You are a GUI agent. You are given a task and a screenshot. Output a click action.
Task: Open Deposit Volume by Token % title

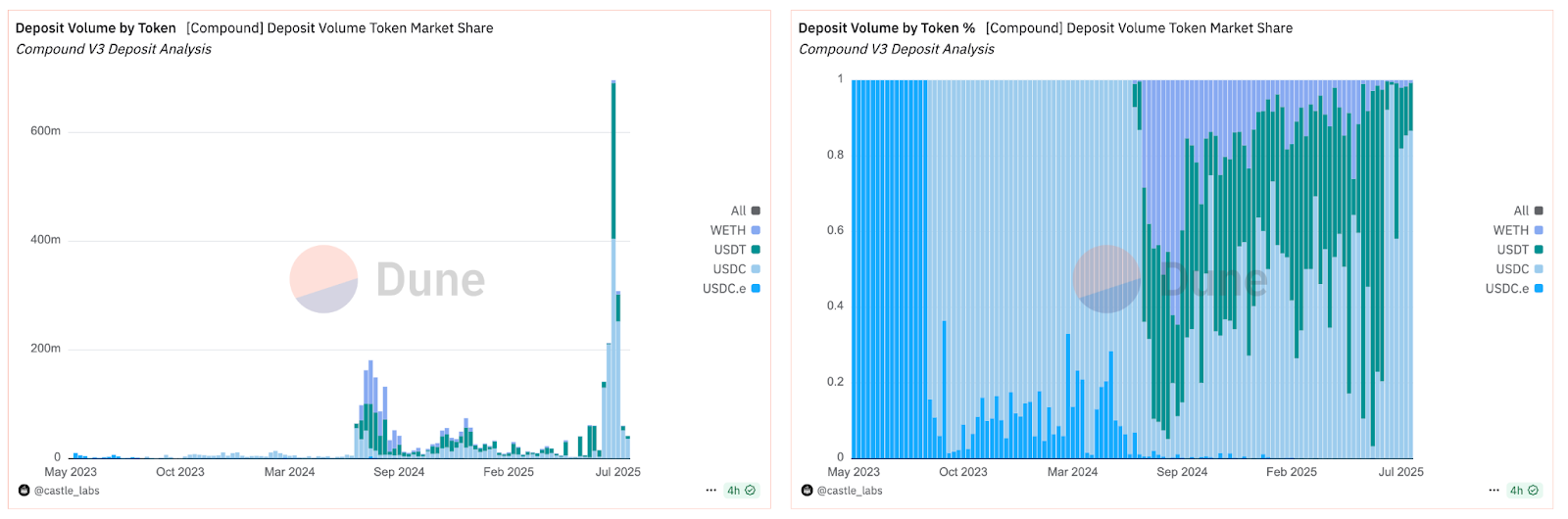click(x=887, y=28)
